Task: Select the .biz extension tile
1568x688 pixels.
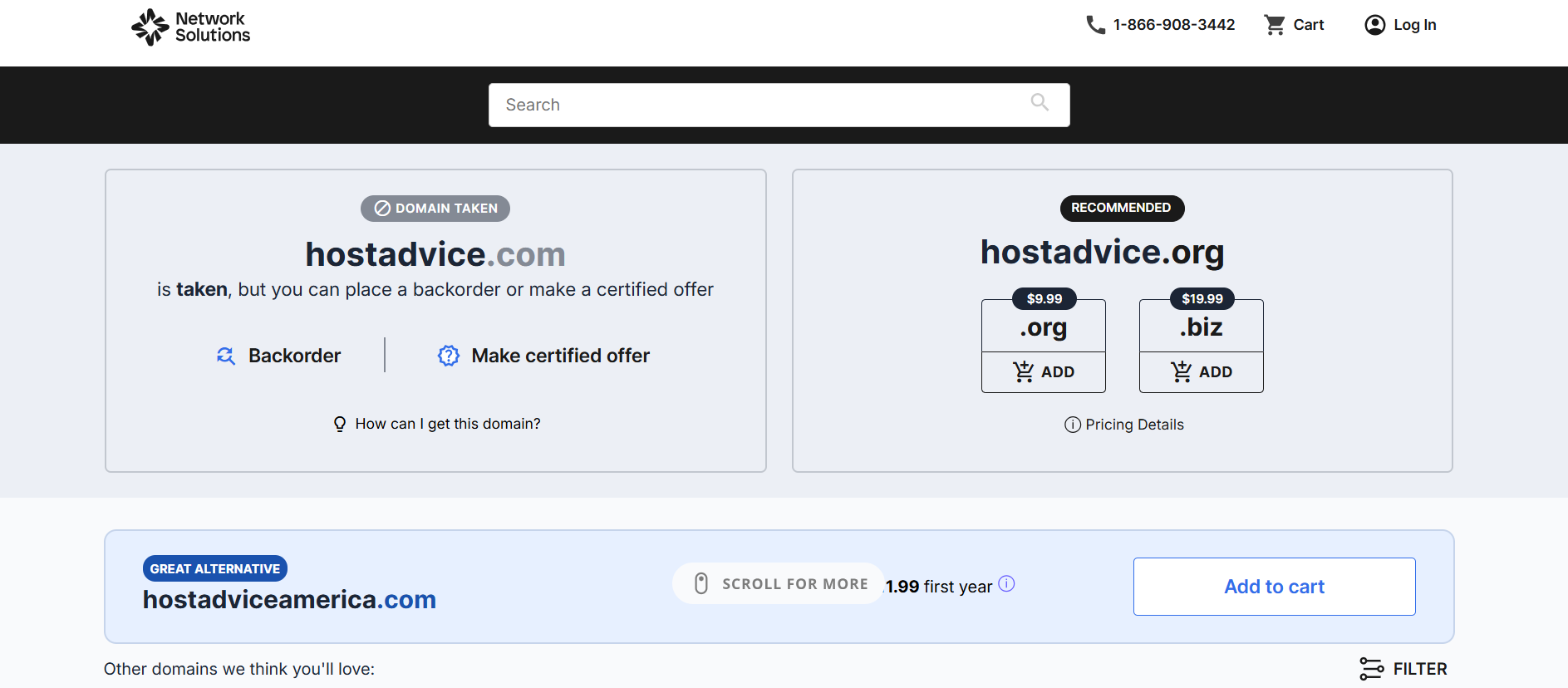Action: click(x=1202, y=328)
